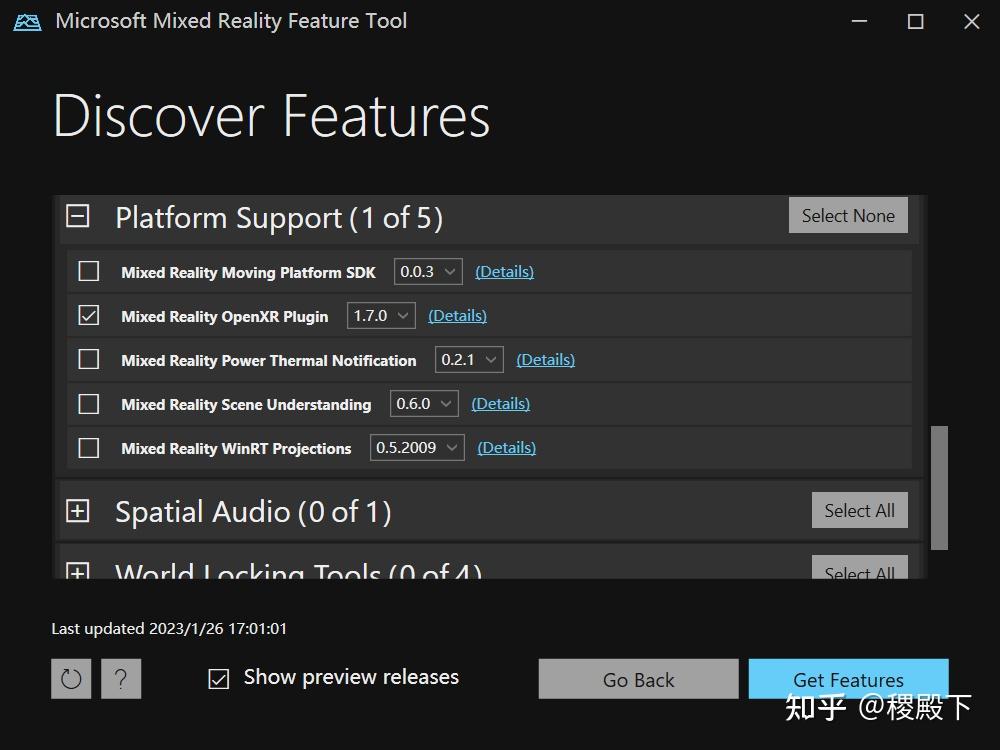Uncheck Mixed Reality OpenXR Plugin
Viewport: 1000px width, 750px height.
pyautogui.click(x=89, y=316)
